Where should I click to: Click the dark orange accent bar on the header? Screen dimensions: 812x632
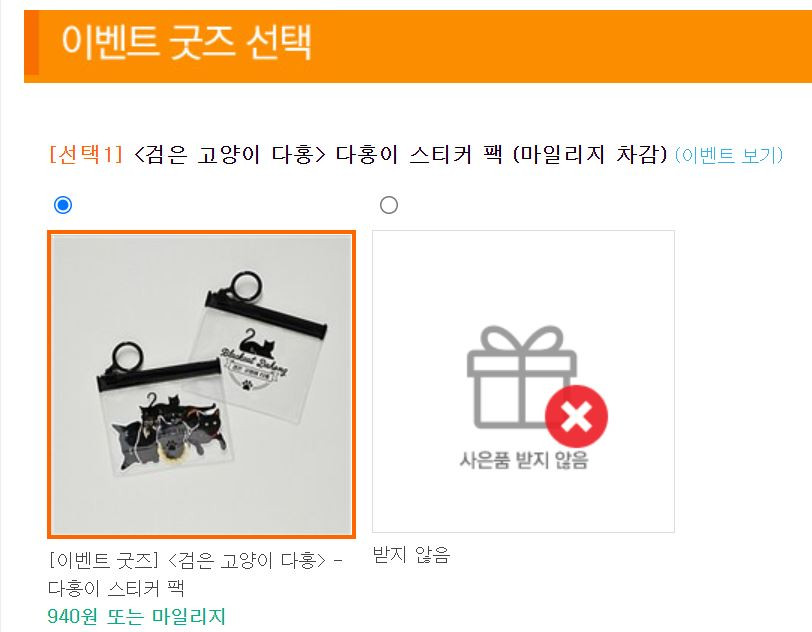click(31, 43)
